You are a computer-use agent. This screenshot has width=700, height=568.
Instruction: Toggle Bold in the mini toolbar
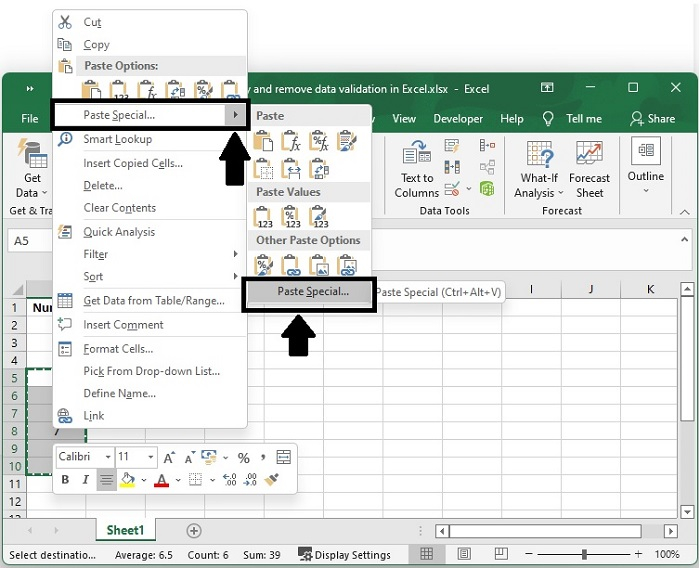click(x=65, y=480)
